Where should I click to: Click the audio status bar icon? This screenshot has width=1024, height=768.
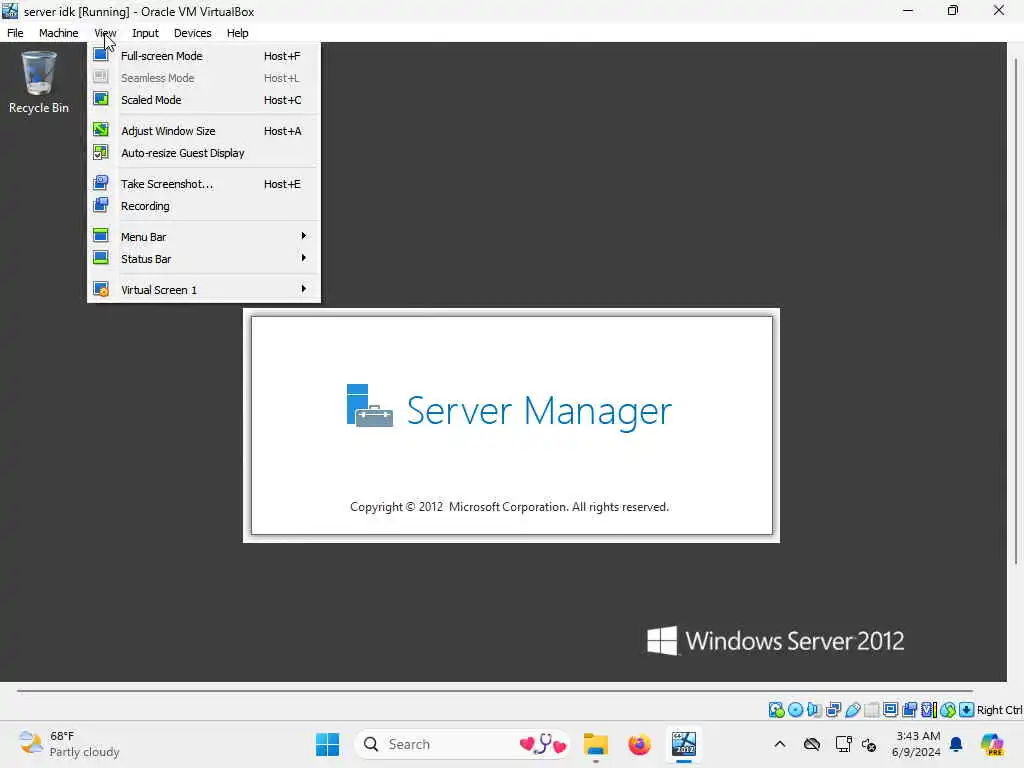tap(814, 710)
